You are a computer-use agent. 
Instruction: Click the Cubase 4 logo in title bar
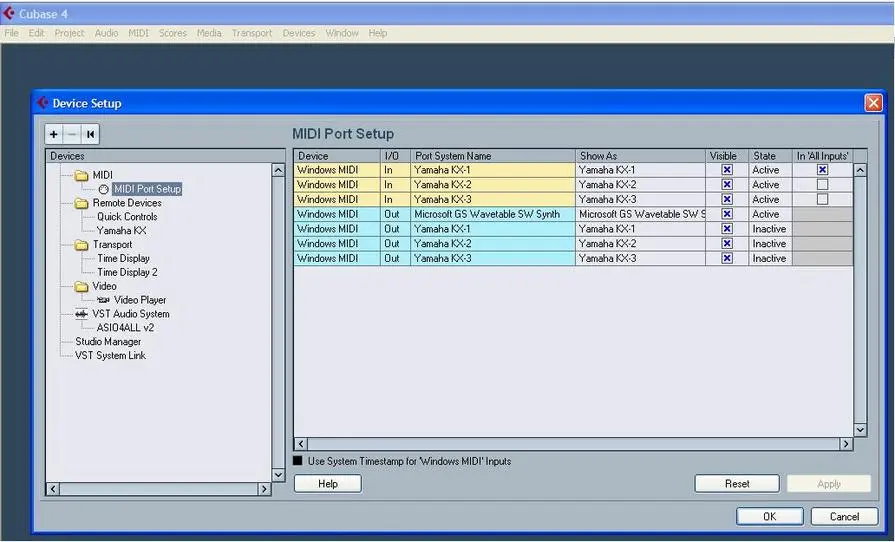[x=9, y=13]
